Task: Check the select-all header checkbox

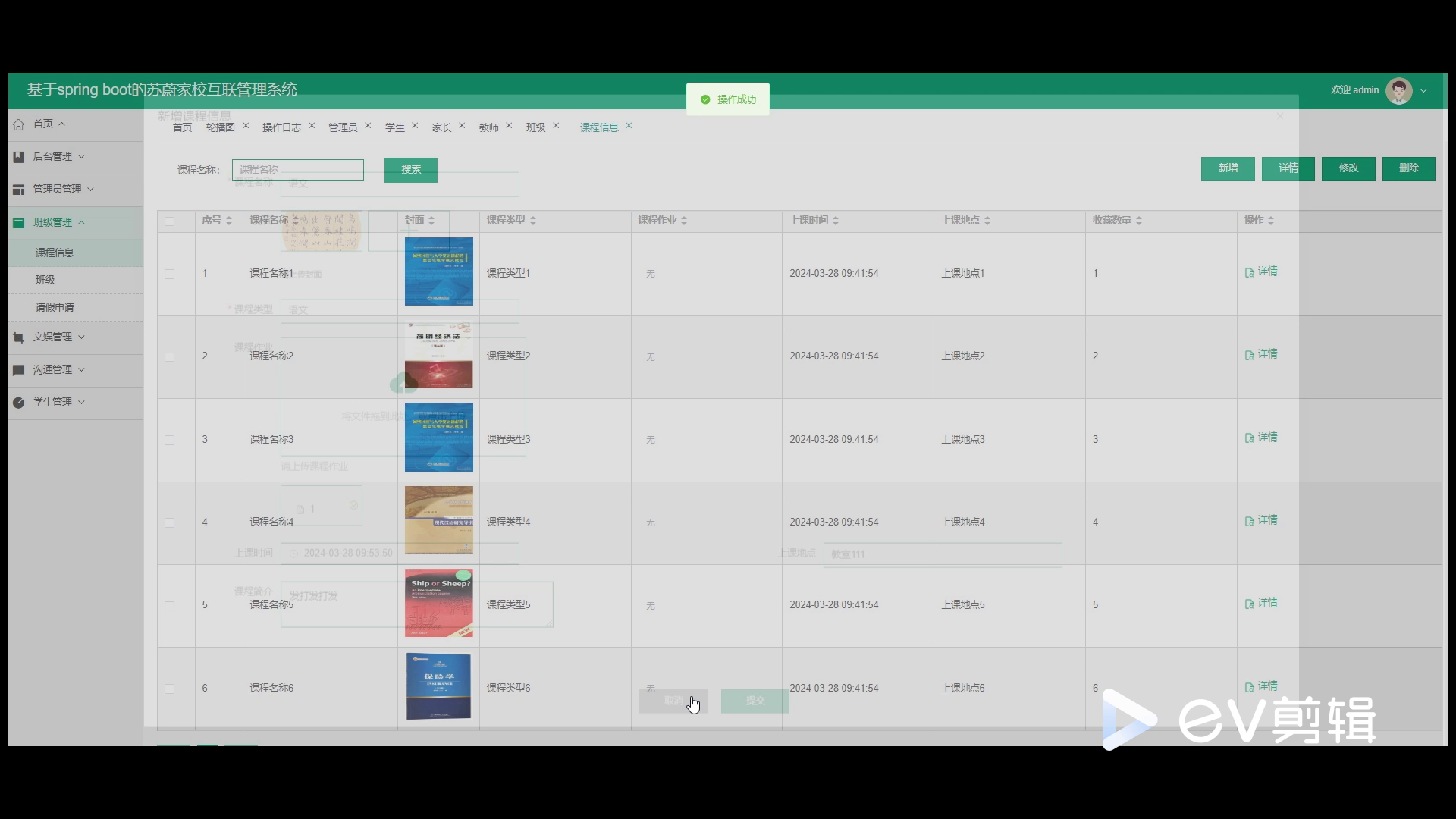Action: 169,221
